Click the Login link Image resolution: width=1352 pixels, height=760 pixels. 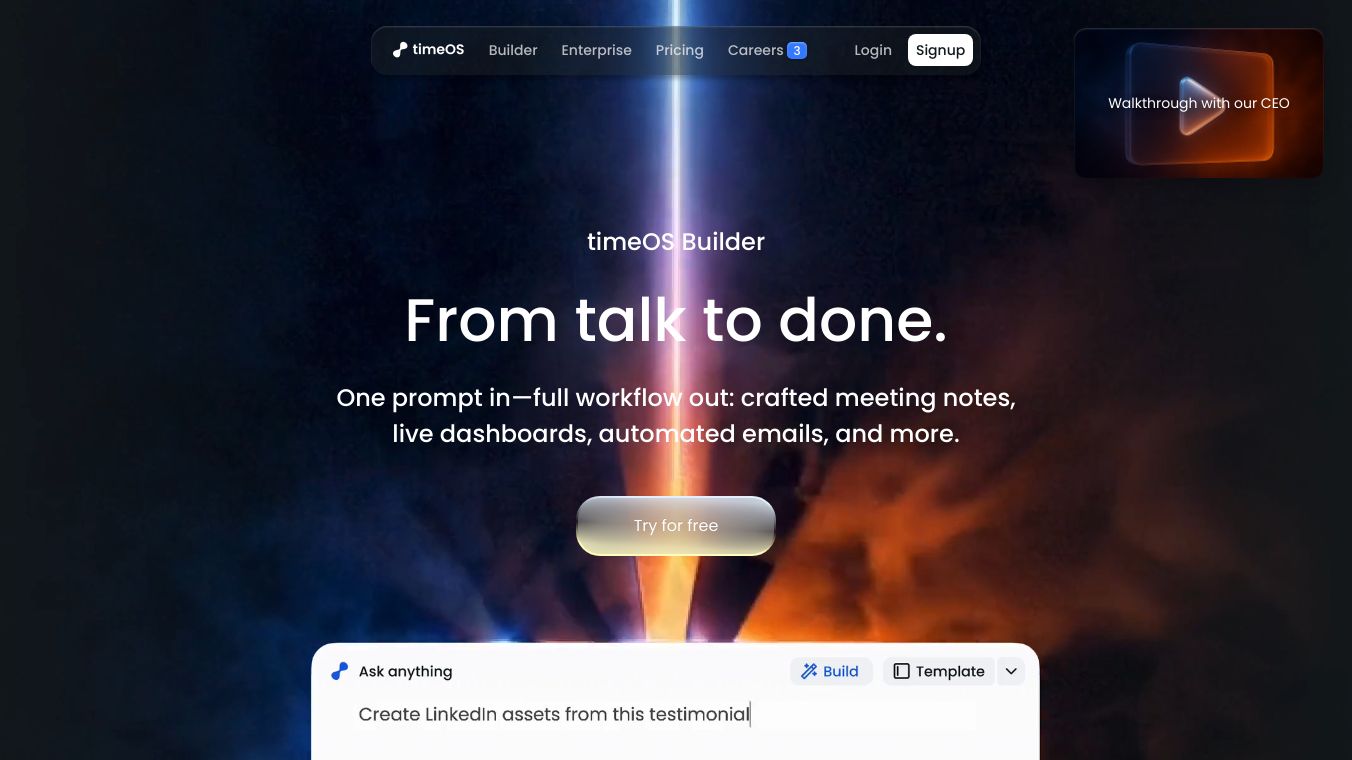[873, 50]
